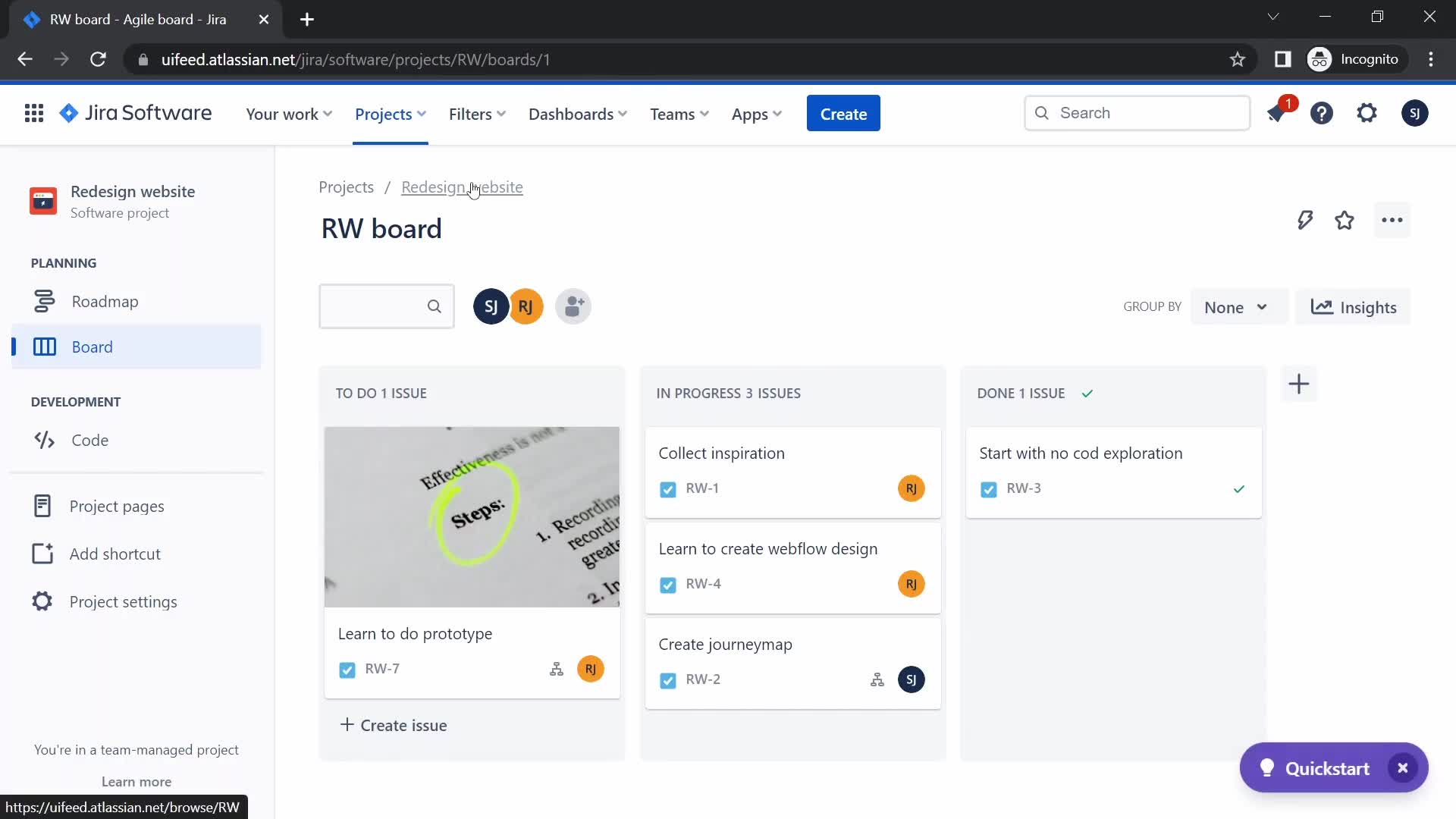Expand the GROUP BY None dropdown
The image size is (1456, 819).
coord(1234,307)
